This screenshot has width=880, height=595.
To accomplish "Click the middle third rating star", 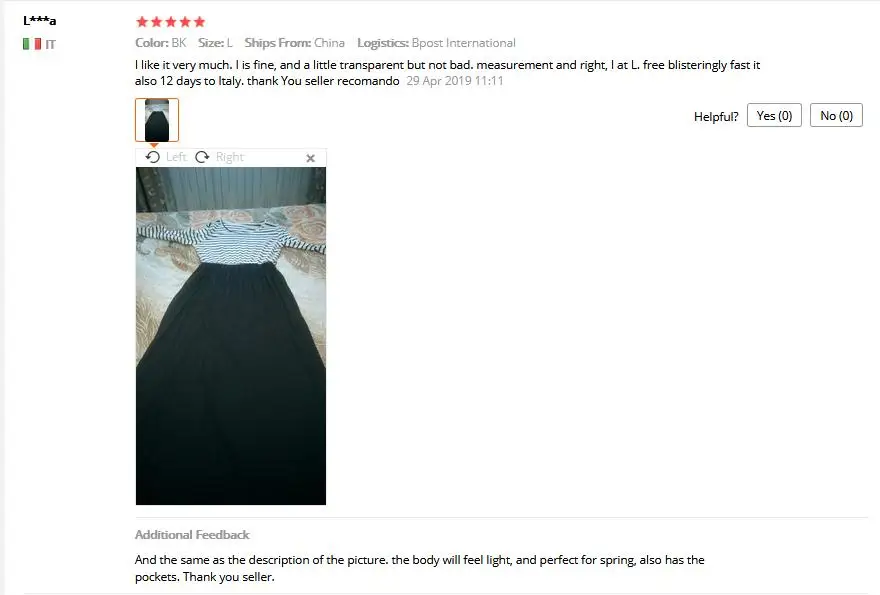I will (x=171, y=22).
